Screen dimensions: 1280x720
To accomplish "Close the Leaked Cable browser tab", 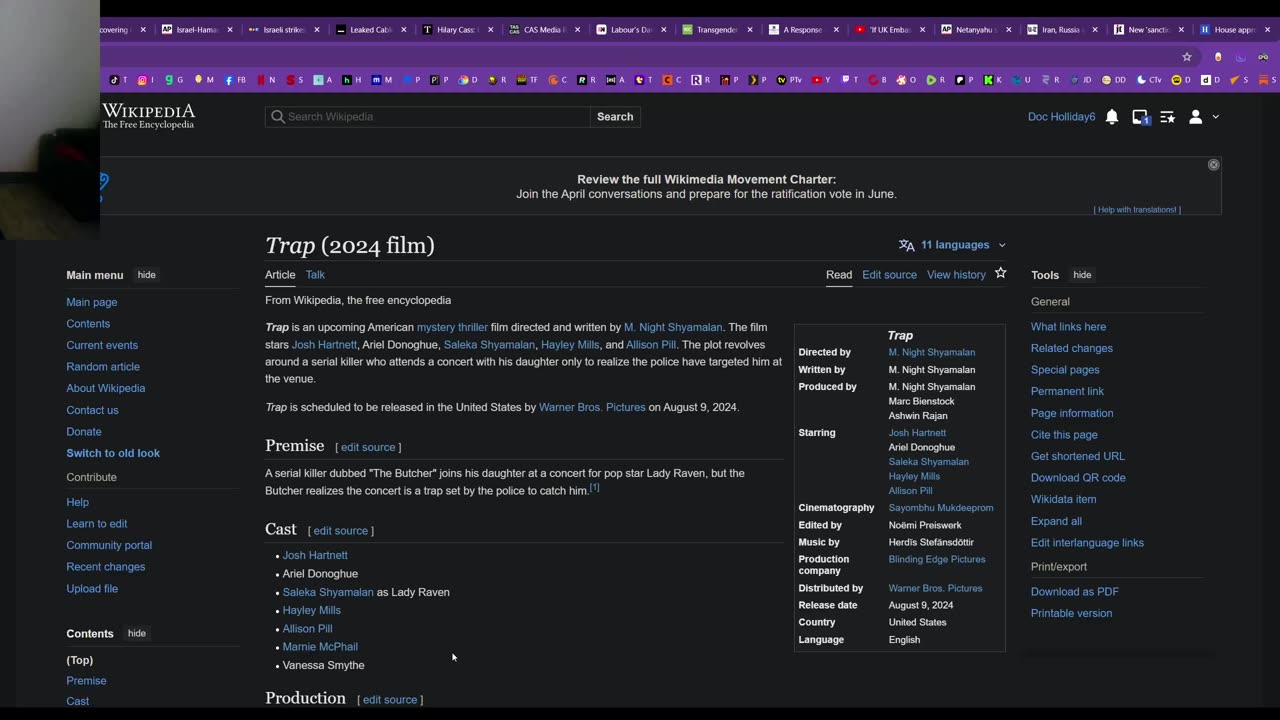I will tap(403, 30).
